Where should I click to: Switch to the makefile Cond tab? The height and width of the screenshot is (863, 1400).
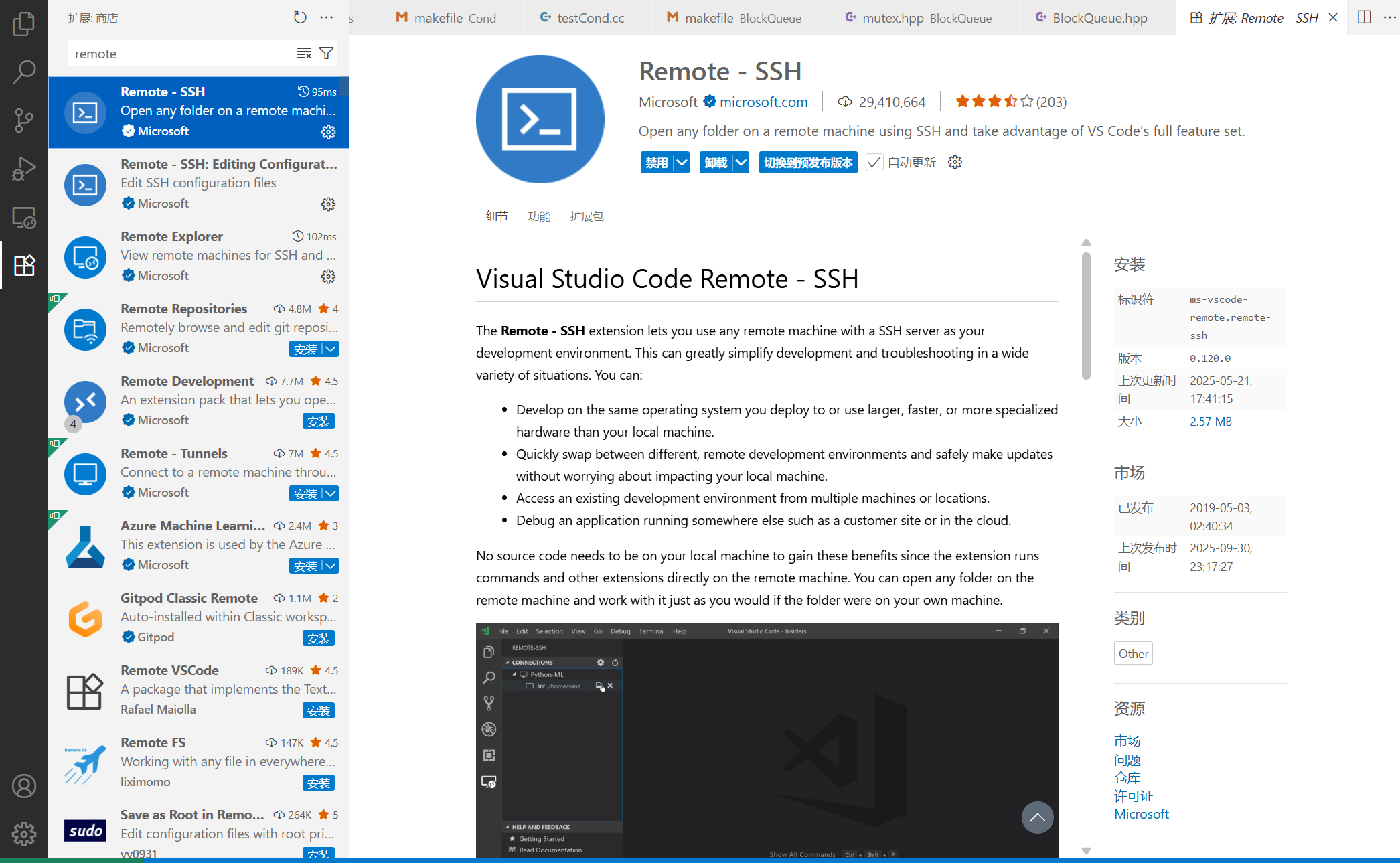[453, 18]
